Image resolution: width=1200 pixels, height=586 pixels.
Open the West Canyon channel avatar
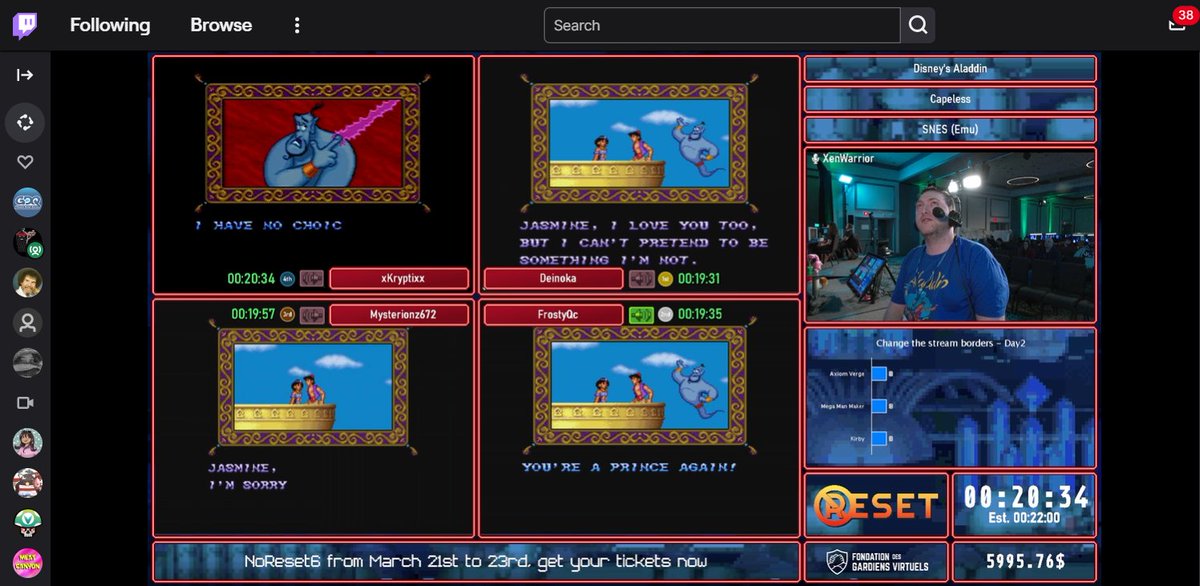27,563
